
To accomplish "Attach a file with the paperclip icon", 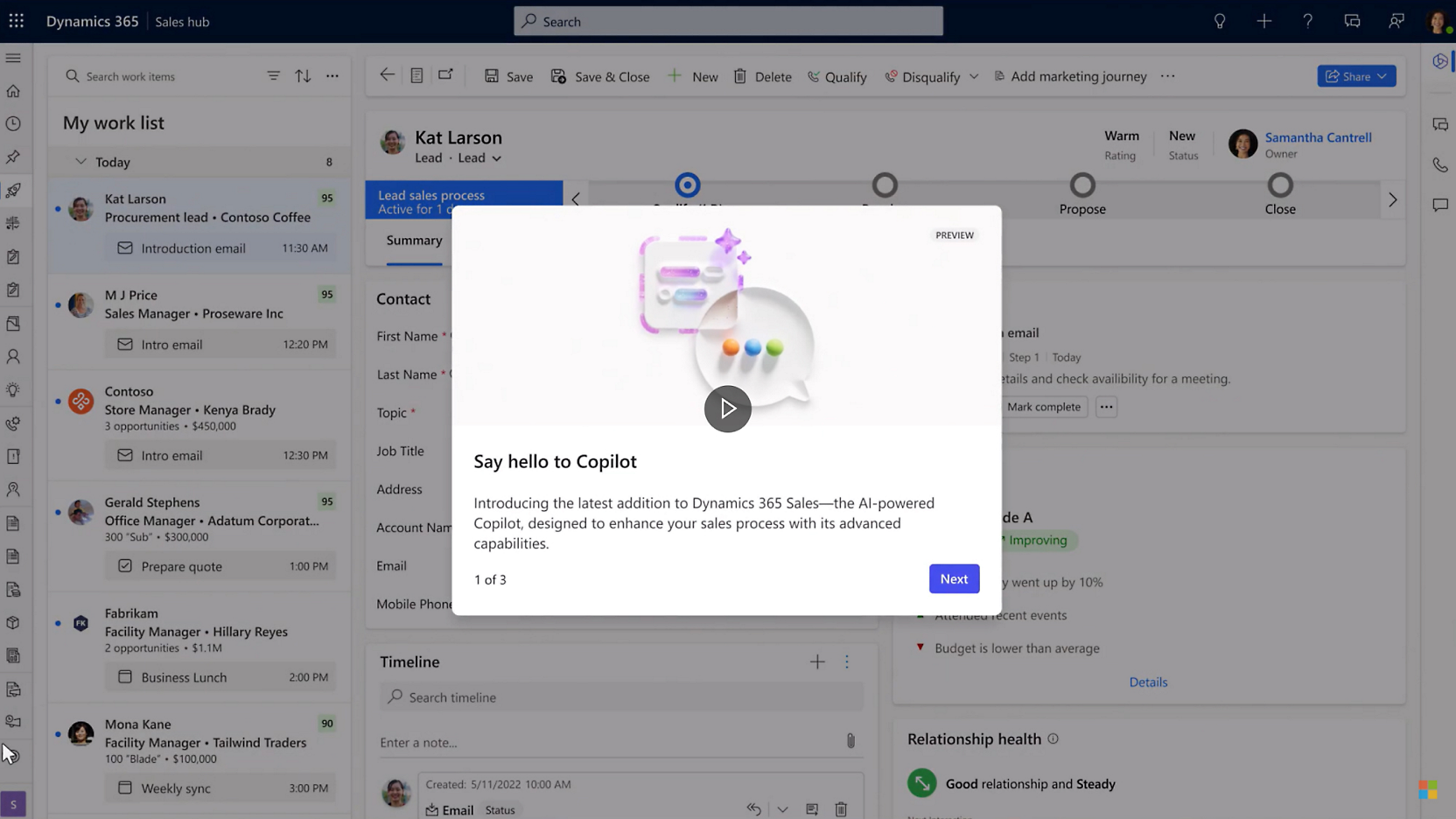I will pyautogui.click(x=850, y=742).
